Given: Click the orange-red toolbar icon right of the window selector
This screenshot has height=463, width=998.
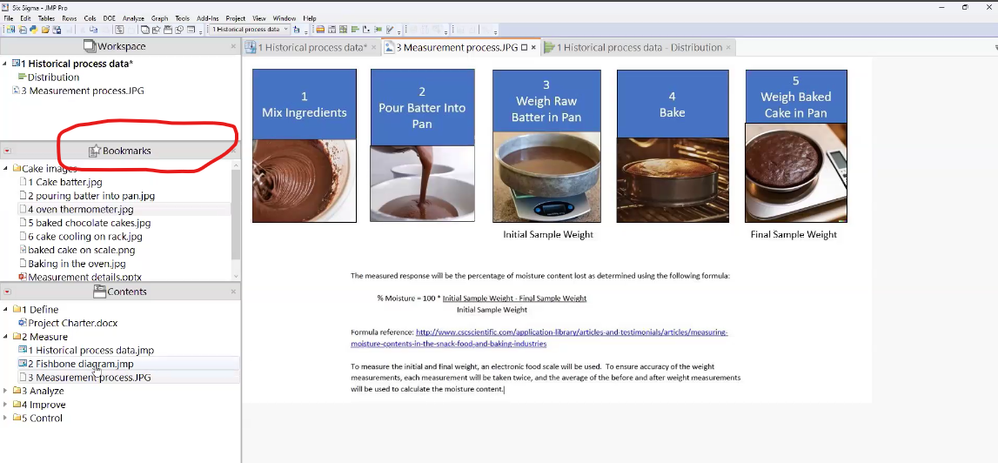Looking at the screenshot, I should coord(321,29).
